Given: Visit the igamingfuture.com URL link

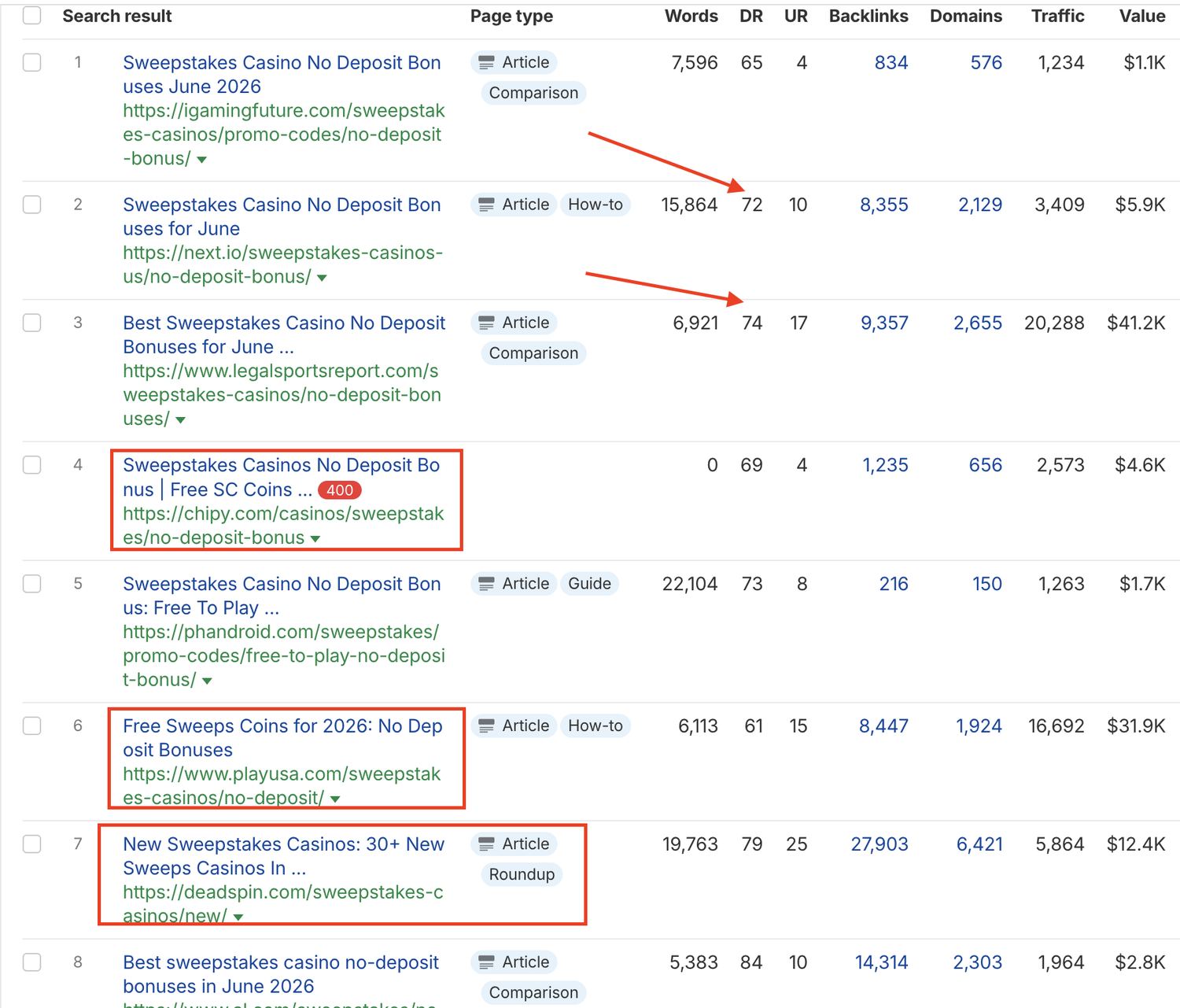Looking at the screenshot, I should tap(283, 135).
